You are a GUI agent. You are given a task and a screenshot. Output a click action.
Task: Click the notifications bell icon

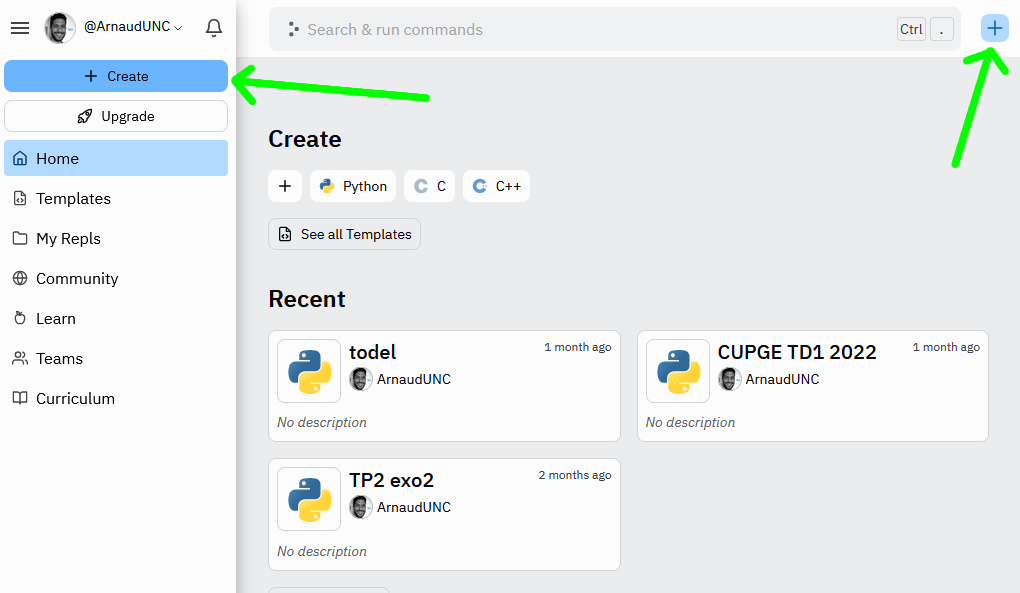coord(213,28)
